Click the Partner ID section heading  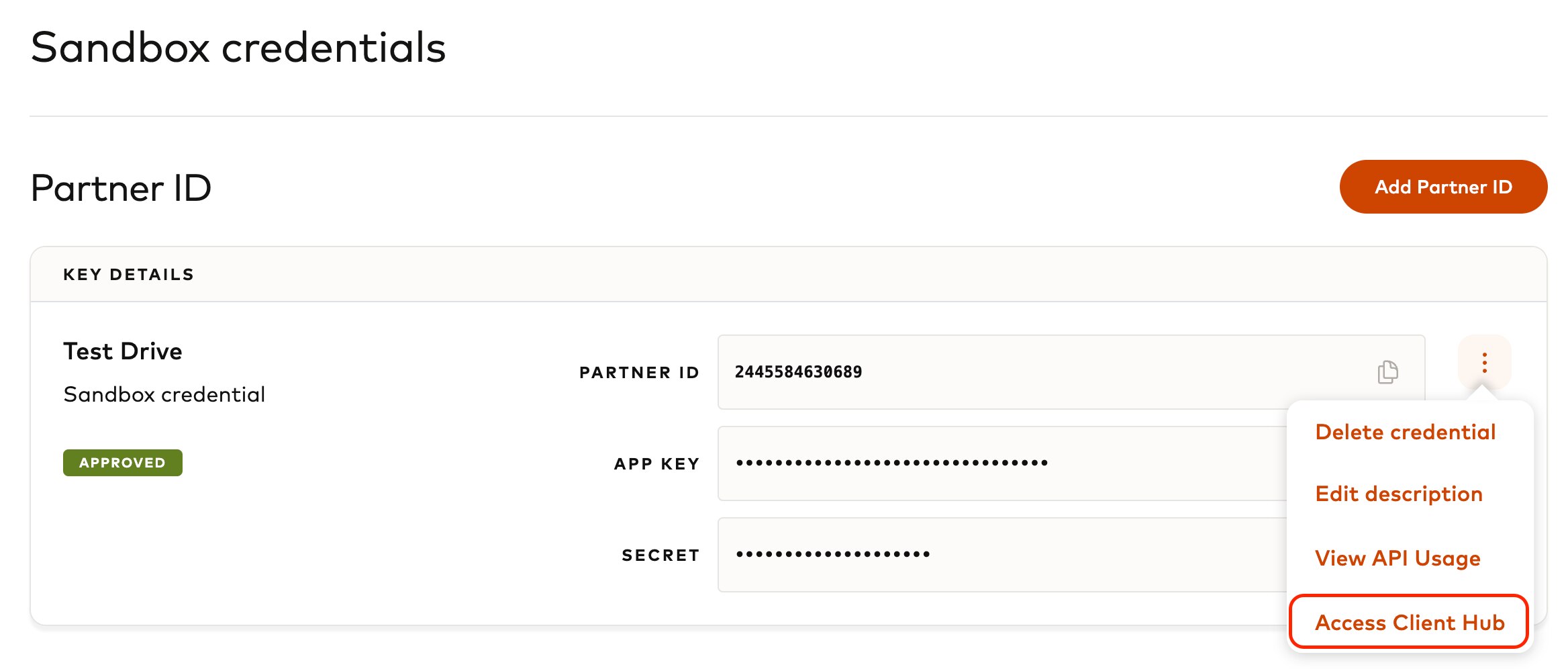coord(121,188)
